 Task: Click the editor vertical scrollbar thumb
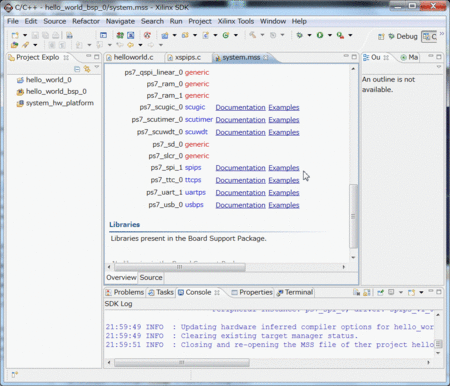[x=353, y=216]
